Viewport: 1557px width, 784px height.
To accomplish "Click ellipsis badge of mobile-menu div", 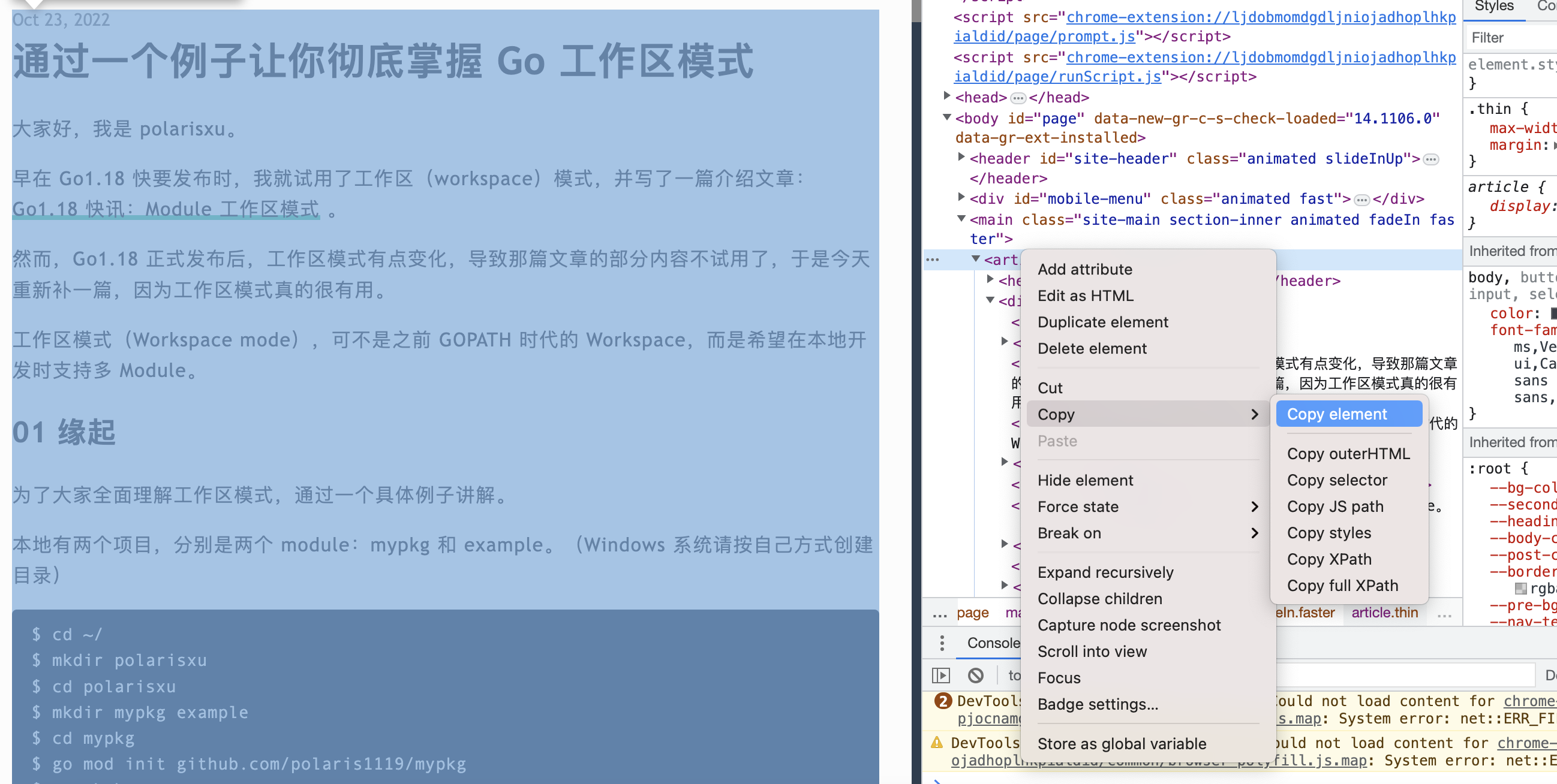I will (x=1361, y=200).
